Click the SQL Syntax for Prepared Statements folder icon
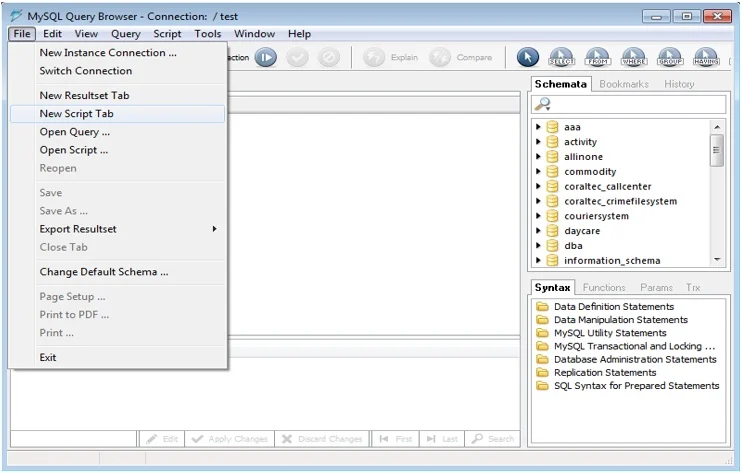 pos(542,386)
